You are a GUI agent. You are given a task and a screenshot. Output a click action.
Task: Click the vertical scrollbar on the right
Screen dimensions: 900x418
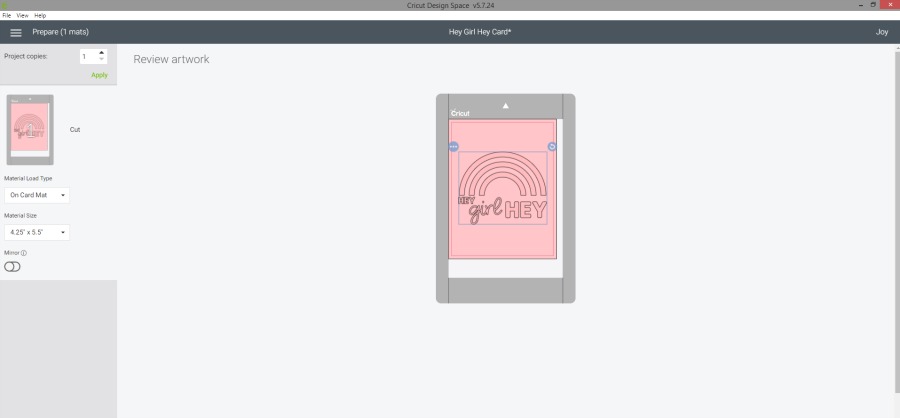pos(897,223)
